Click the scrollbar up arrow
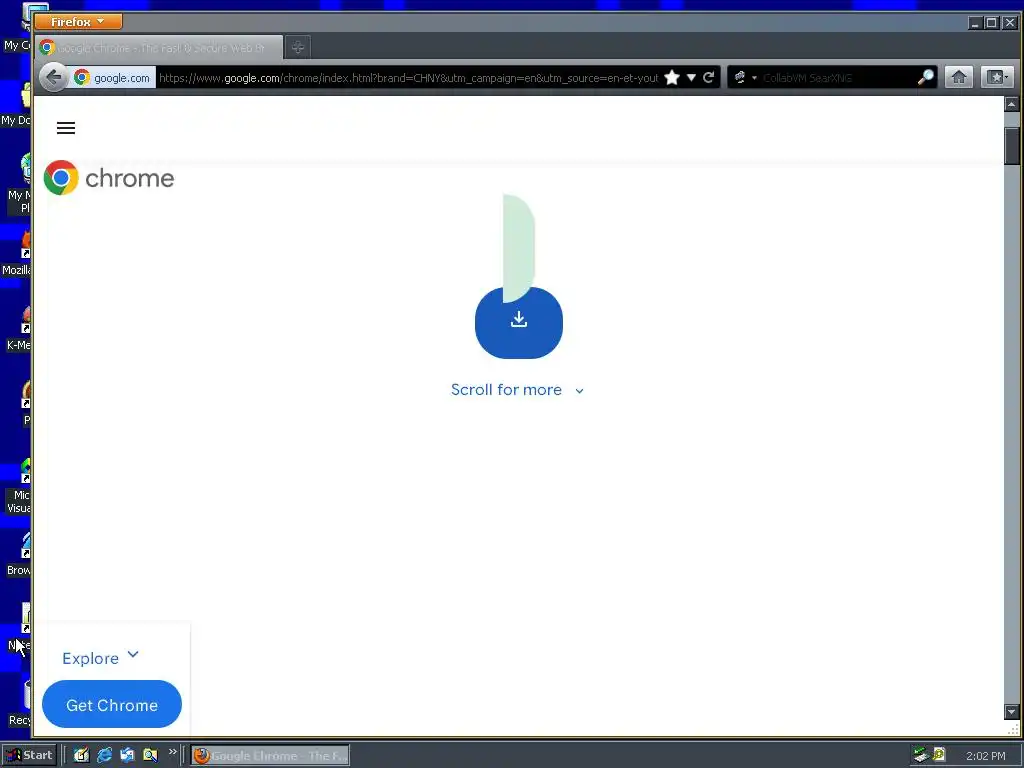1024x768 pixels. pyautogui.click(x=1012, y=104)
